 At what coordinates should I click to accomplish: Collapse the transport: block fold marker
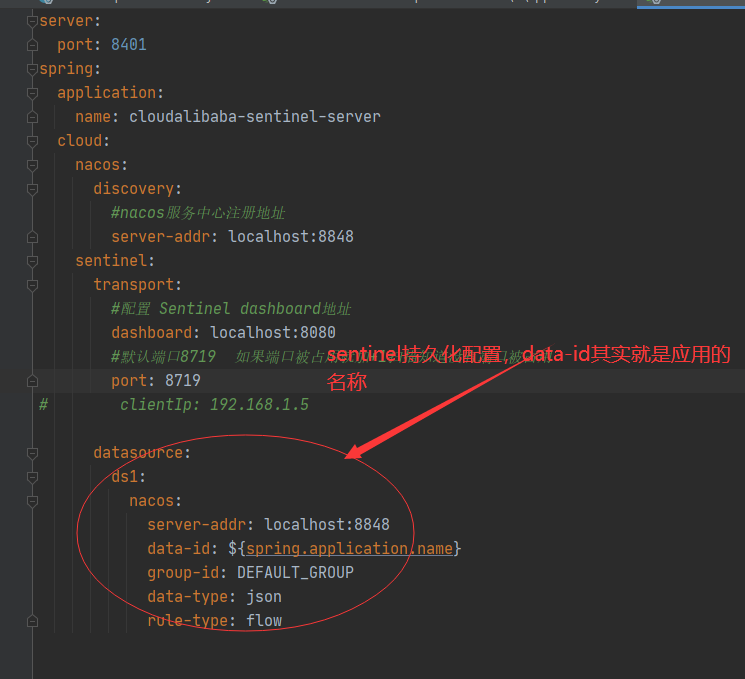32,285
